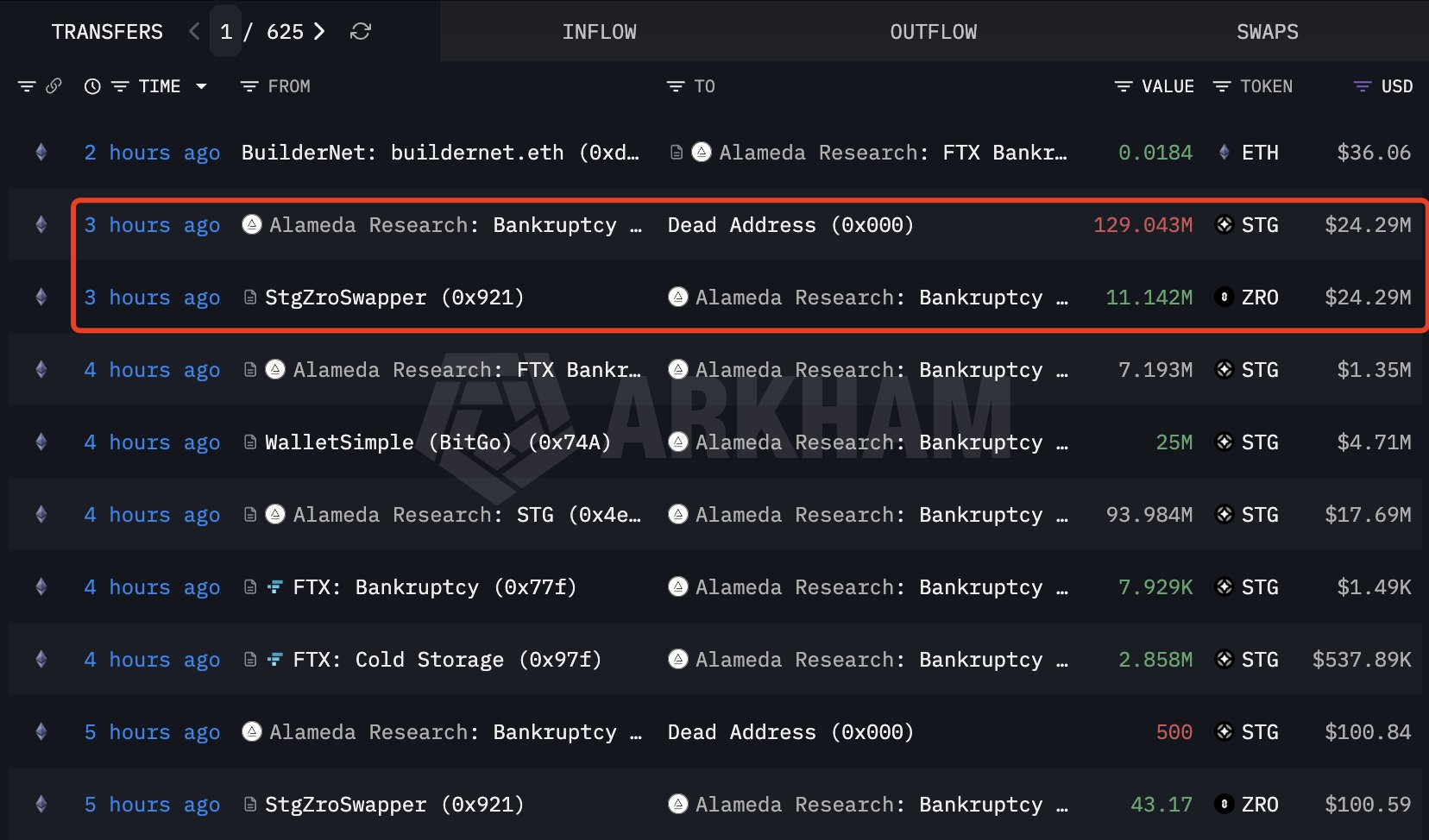
Task: Click the filter icon next to TOKEN
Action: (x=1222, y=86)
